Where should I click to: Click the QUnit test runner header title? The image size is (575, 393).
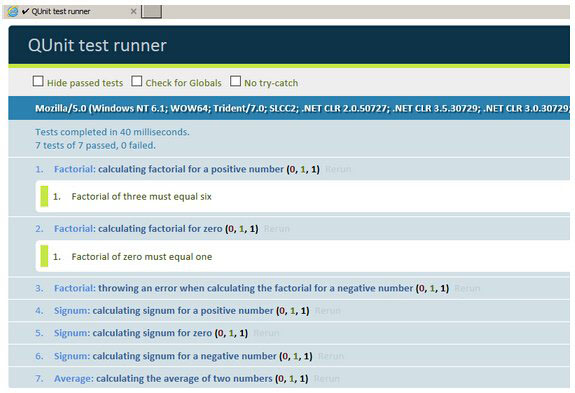tap(97, 45)
